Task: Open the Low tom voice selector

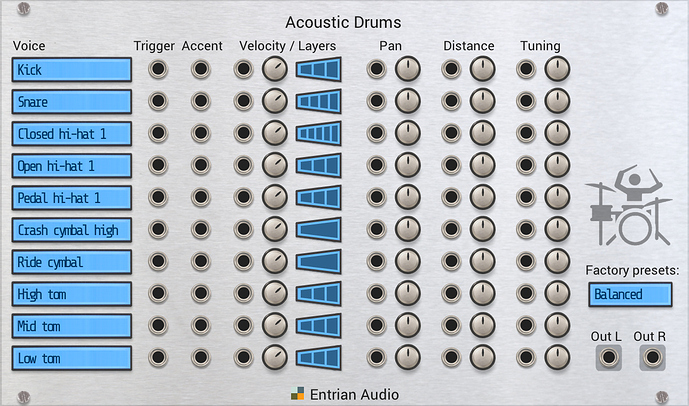Action: coord(72,358)
